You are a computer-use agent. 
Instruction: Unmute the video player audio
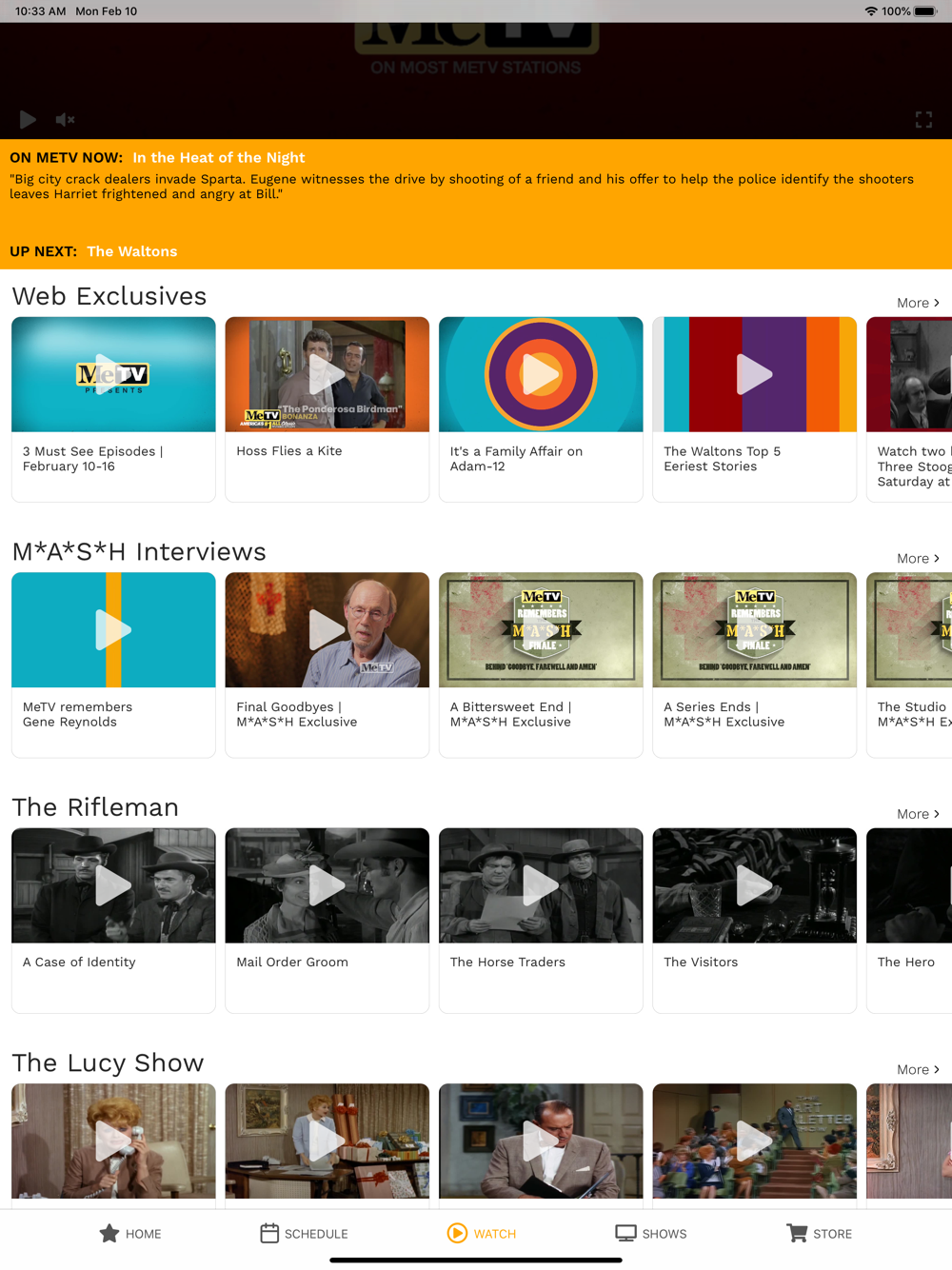65,119
